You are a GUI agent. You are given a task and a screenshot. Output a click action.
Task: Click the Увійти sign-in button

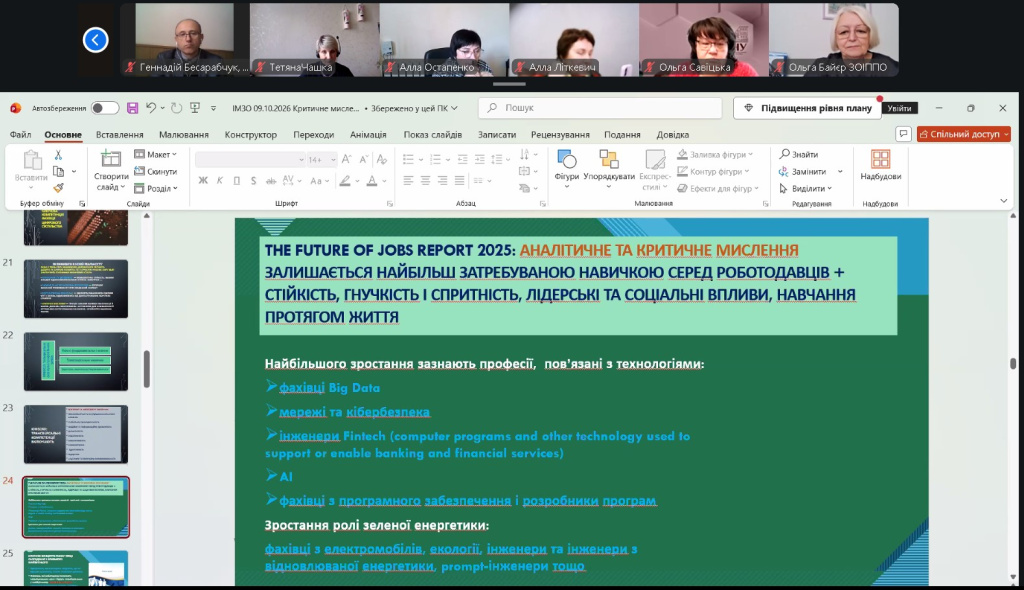tap(899, 108)
